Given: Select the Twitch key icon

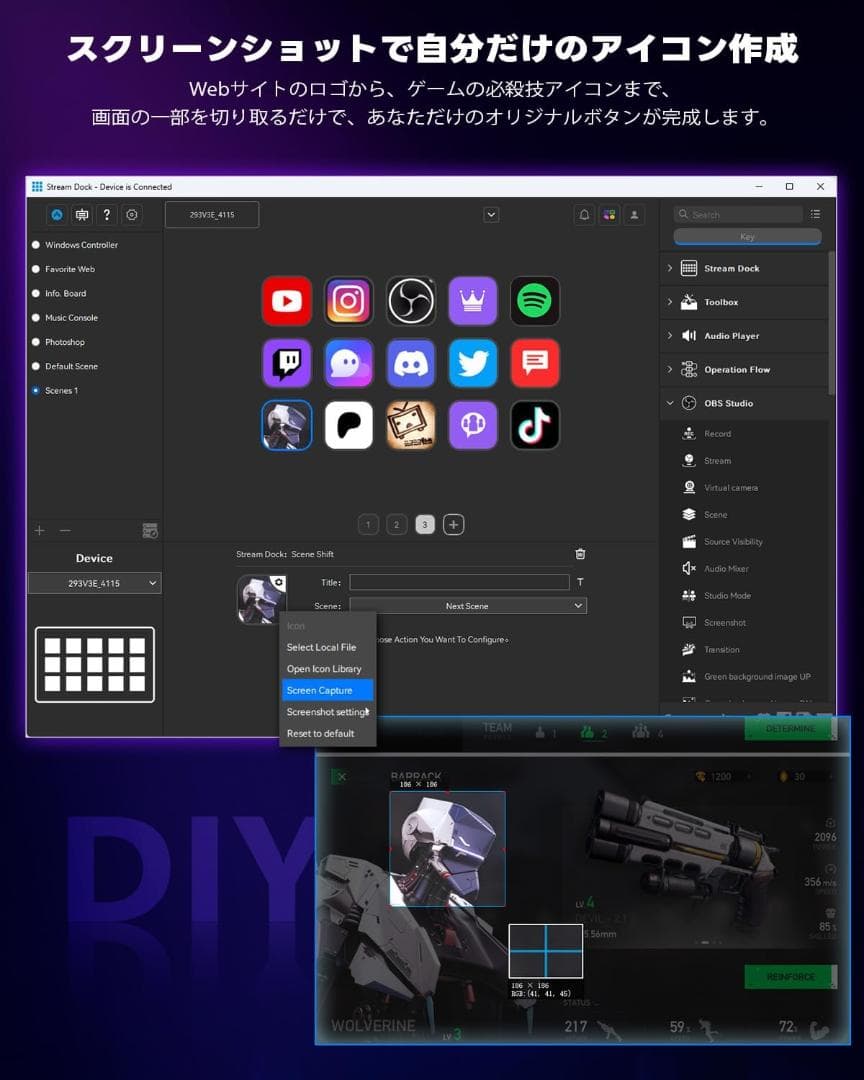Looking at the screenshot, I should [x=287, y=363].
